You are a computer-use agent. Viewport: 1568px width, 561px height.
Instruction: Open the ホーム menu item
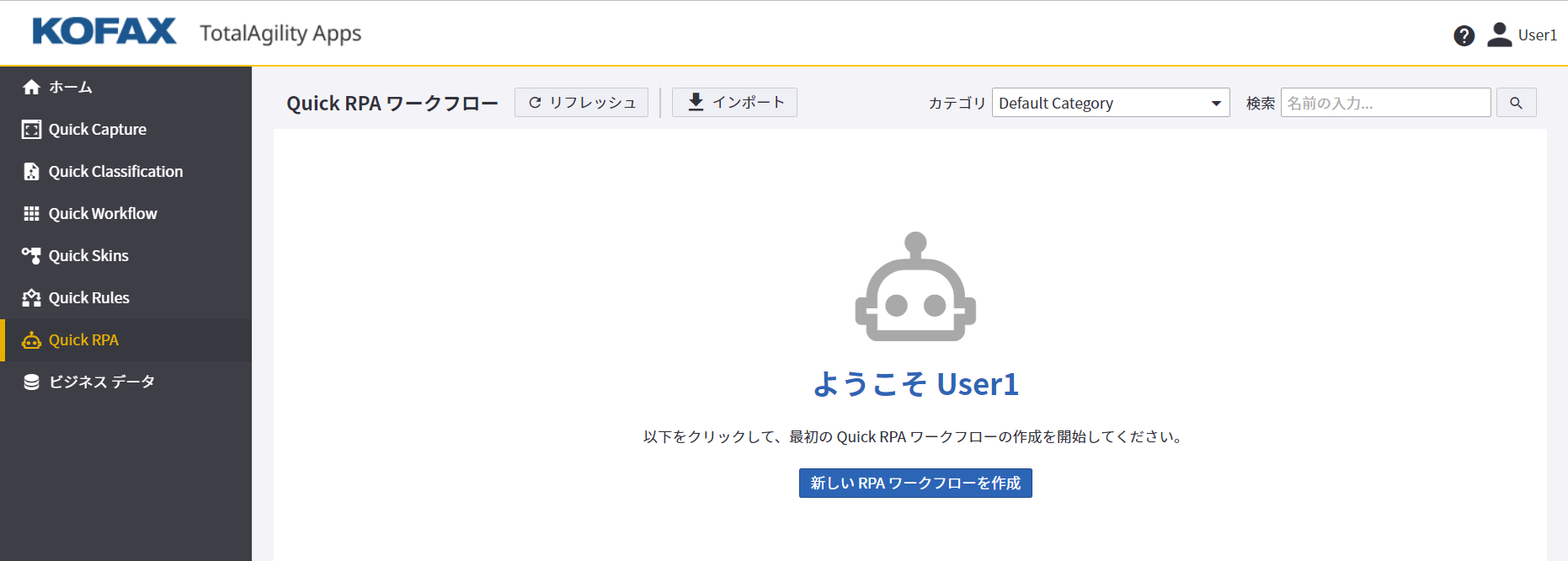point(71,87)
